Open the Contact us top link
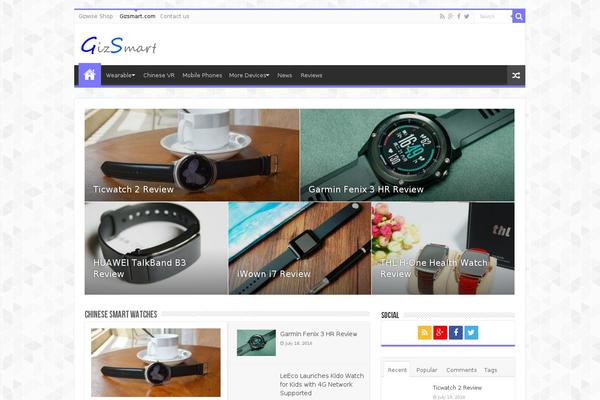Image resolution: width=600 pixels, height=400 pixels. pyautogui.click(x=174, y=16)
